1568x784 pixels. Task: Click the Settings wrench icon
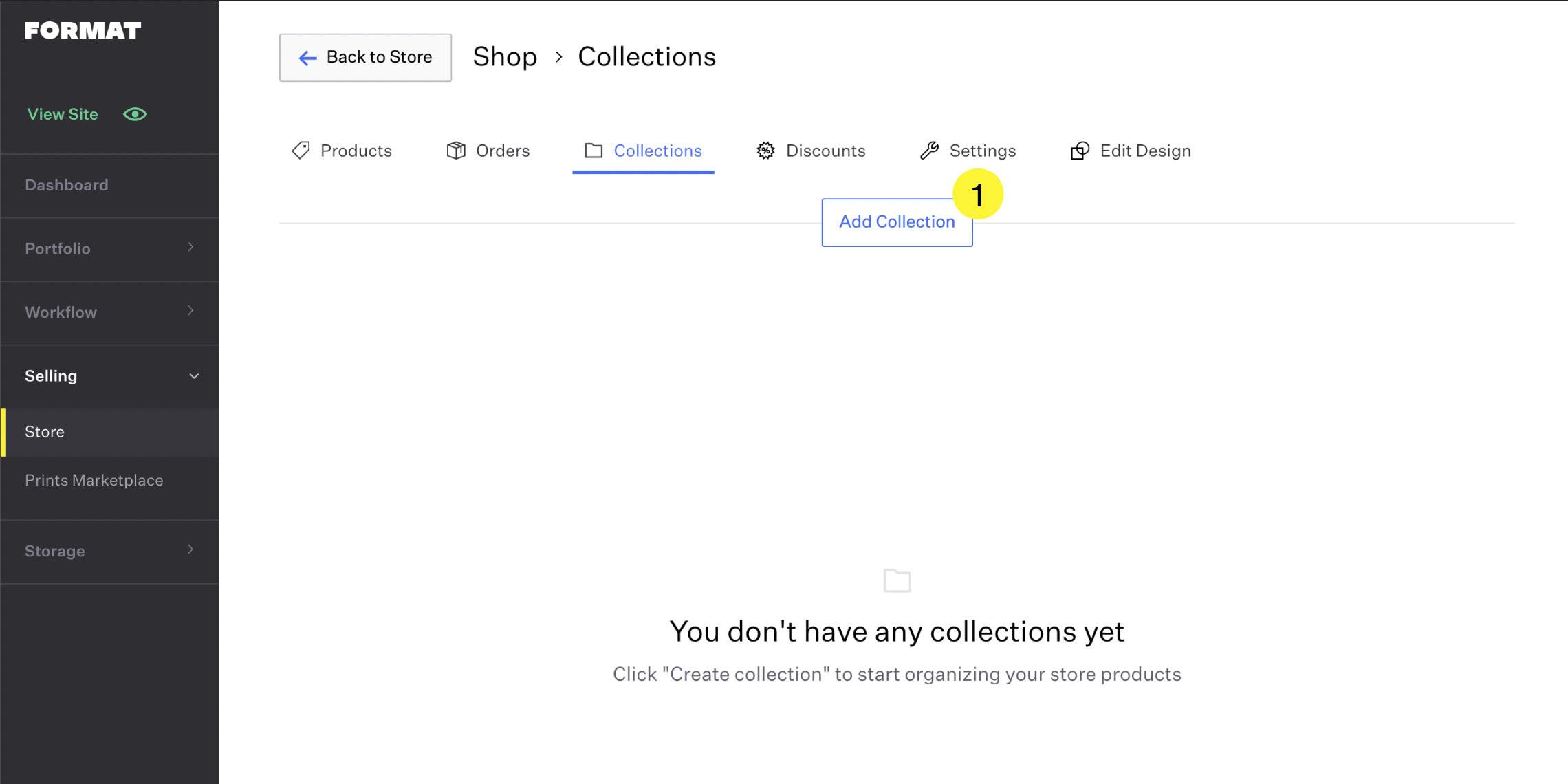pyautogui.click(x=930, y=151)
